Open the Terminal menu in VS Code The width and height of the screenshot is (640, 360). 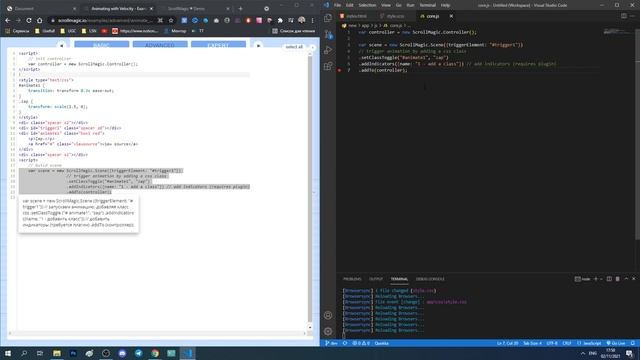coord(427,5)
